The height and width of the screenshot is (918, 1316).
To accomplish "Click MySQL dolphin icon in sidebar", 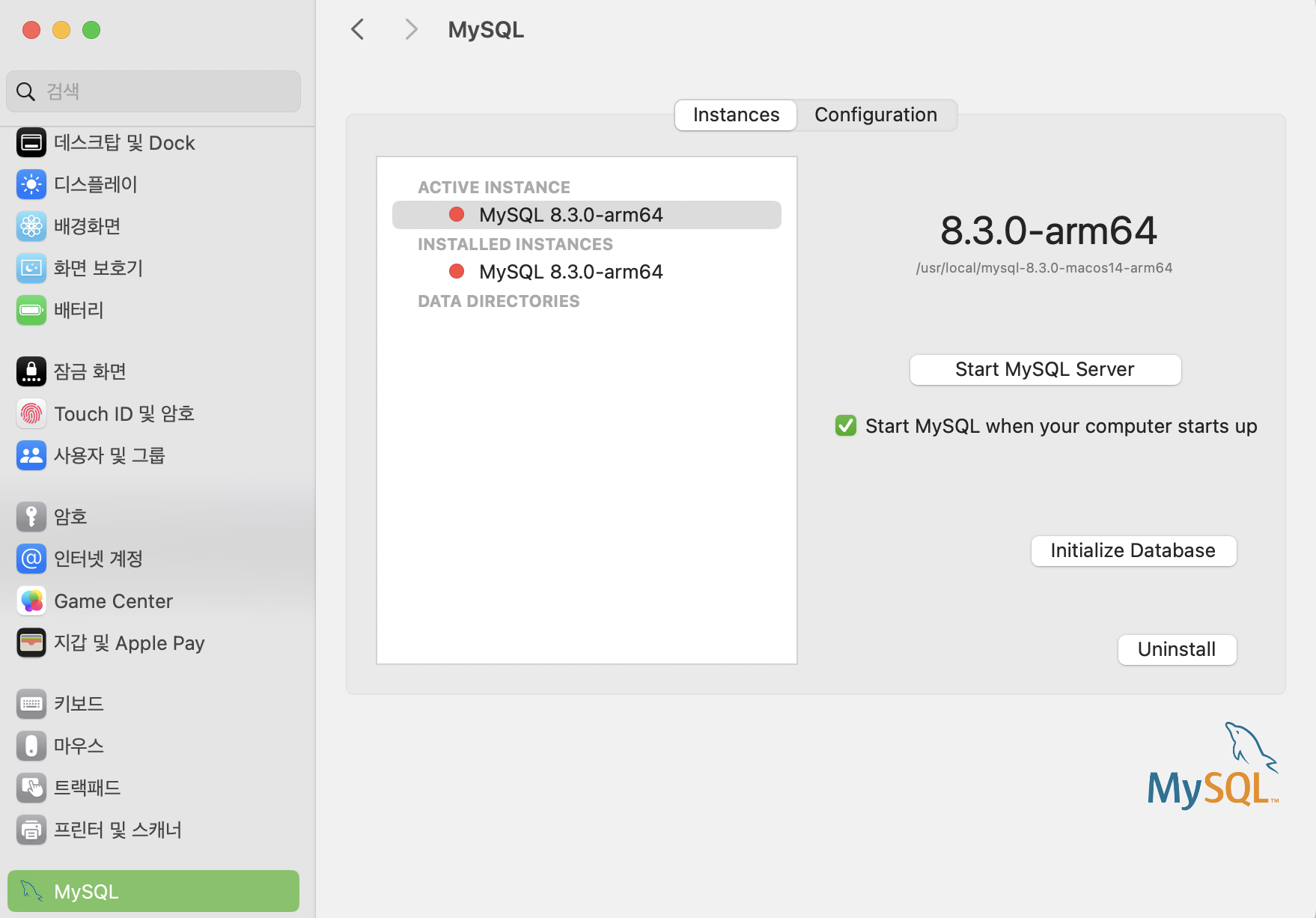I will (31, 891).
